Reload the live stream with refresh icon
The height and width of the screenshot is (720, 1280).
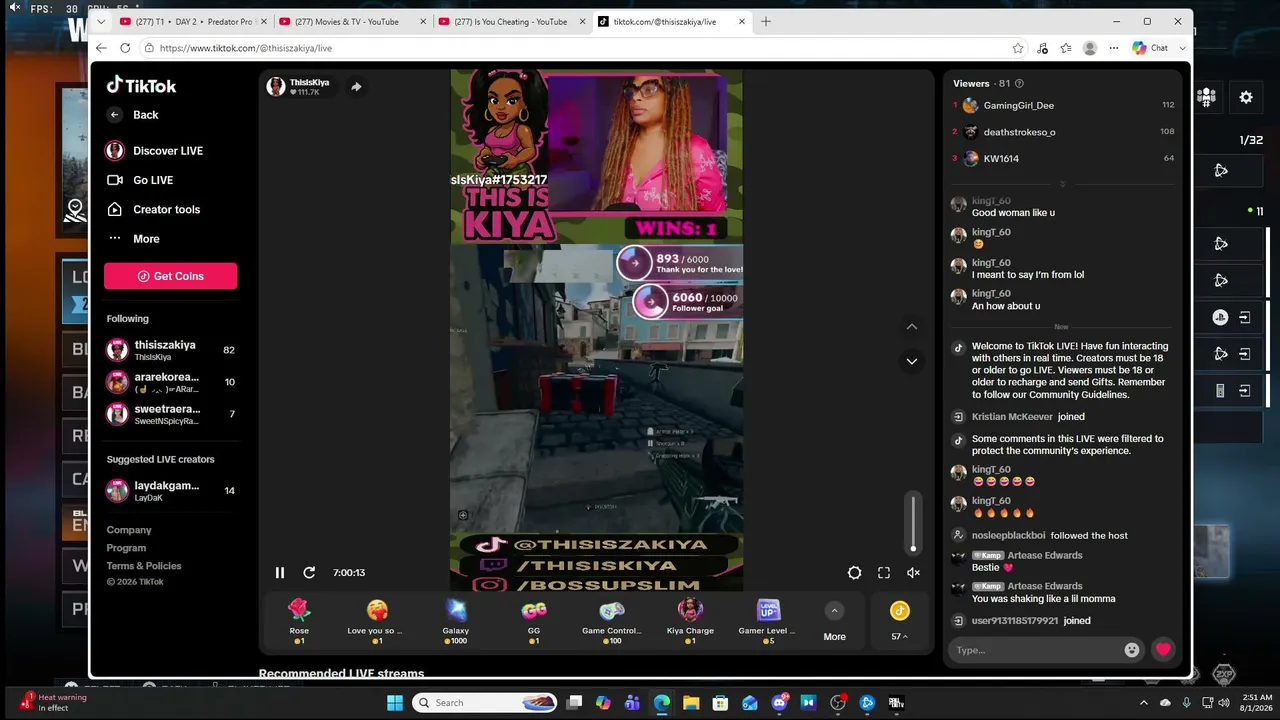click(x=309, y=573)
